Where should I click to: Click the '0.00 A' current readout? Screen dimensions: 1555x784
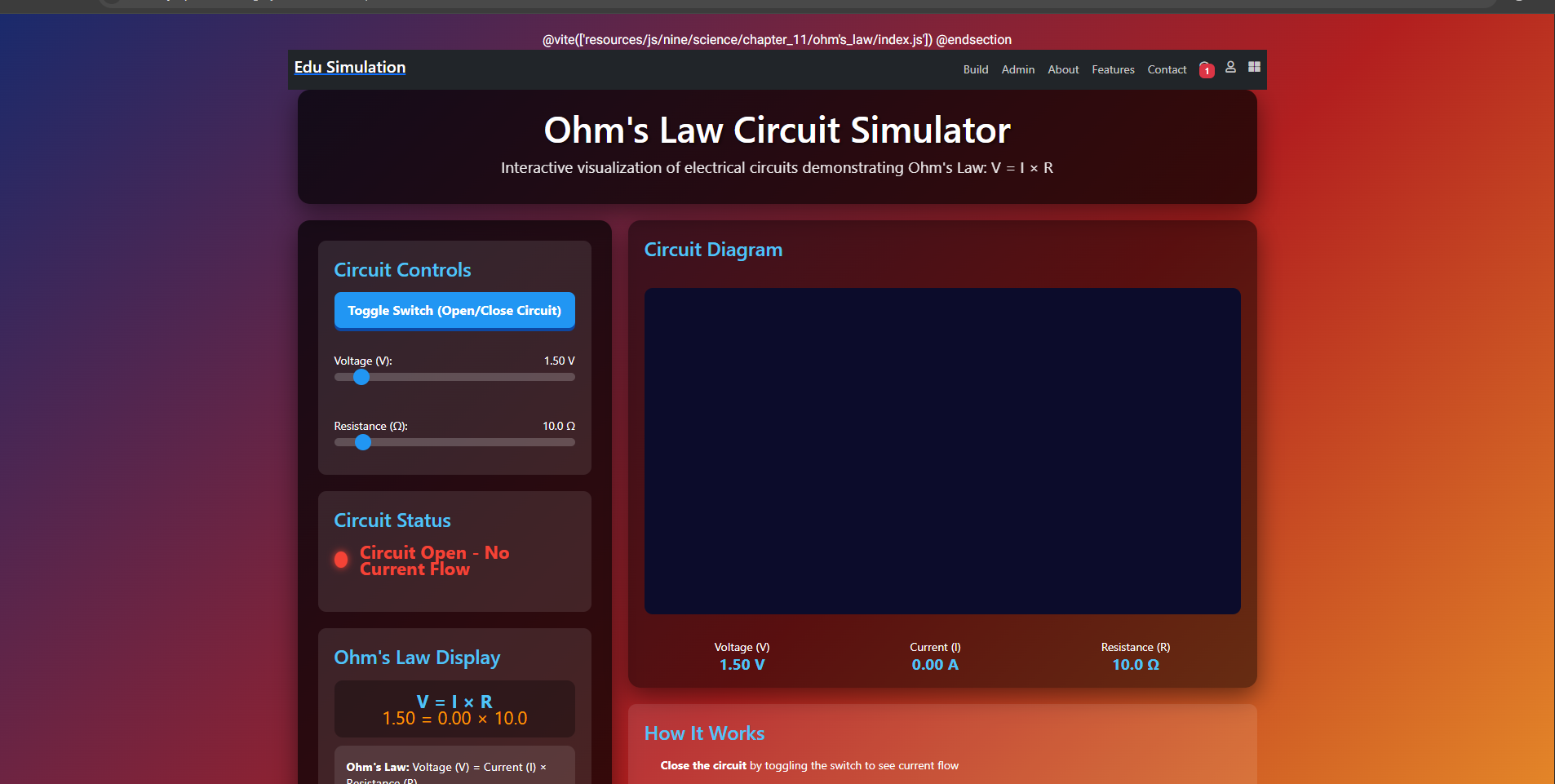click(935, 665)
